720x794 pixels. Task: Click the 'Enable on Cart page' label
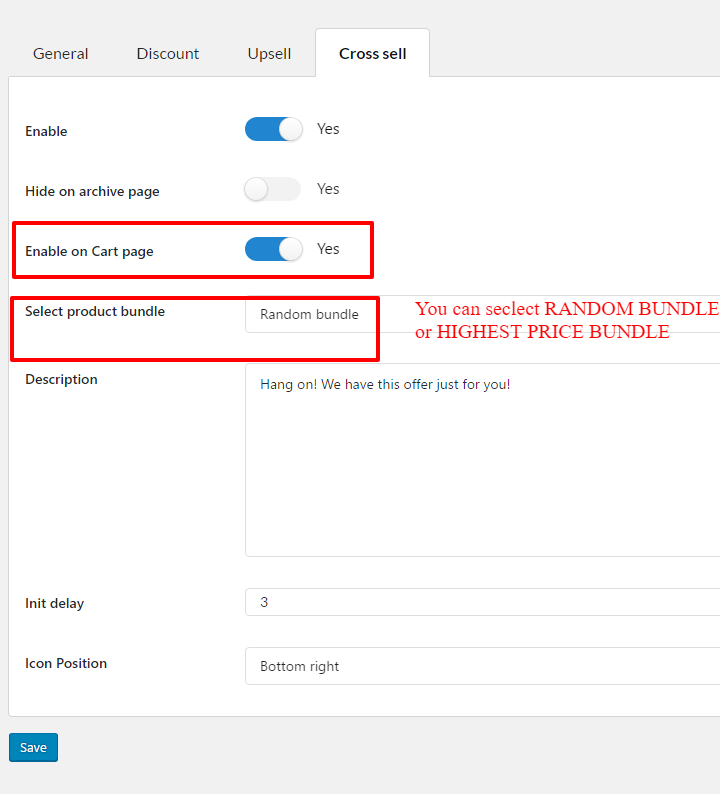(x=89, y=251)
